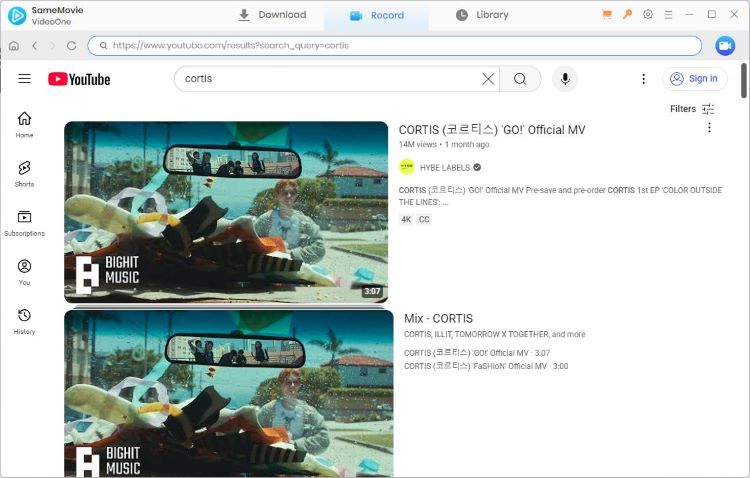This screenshot has width=750, height=478.
Task: Reload the page with refresh icon
Action: coord(72,45)
